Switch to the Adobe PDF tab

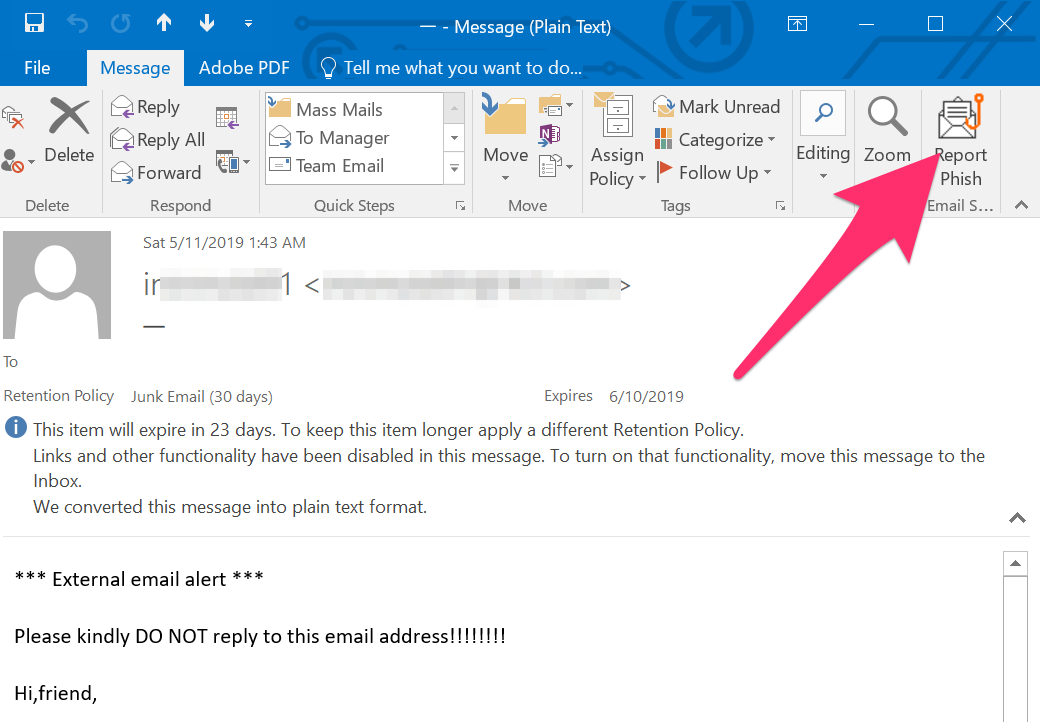244,68
